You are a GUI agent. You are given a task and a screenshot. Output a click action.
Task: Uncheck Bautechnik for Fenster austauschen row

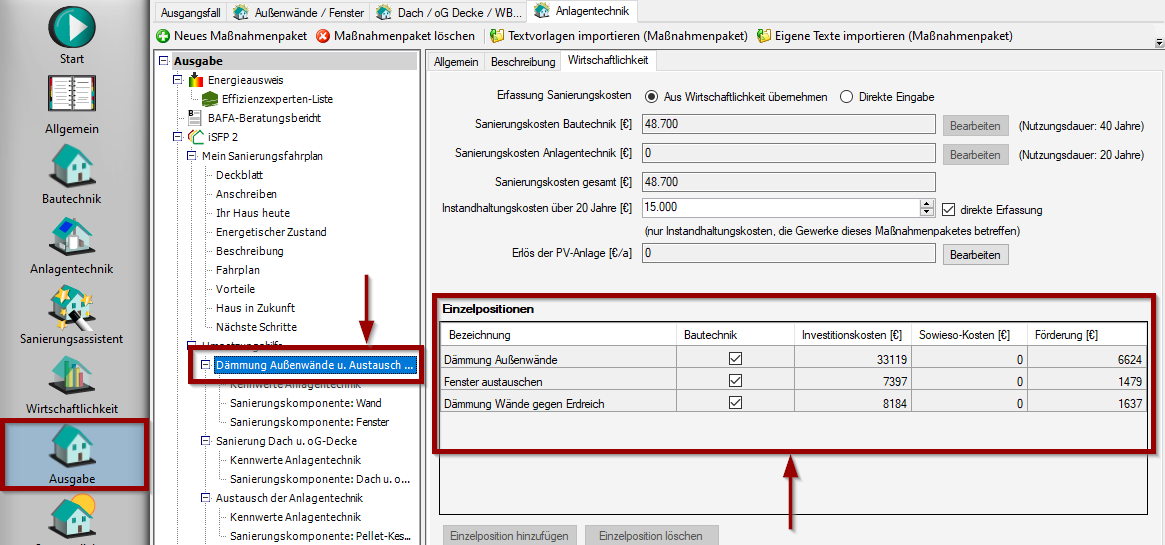736,381
